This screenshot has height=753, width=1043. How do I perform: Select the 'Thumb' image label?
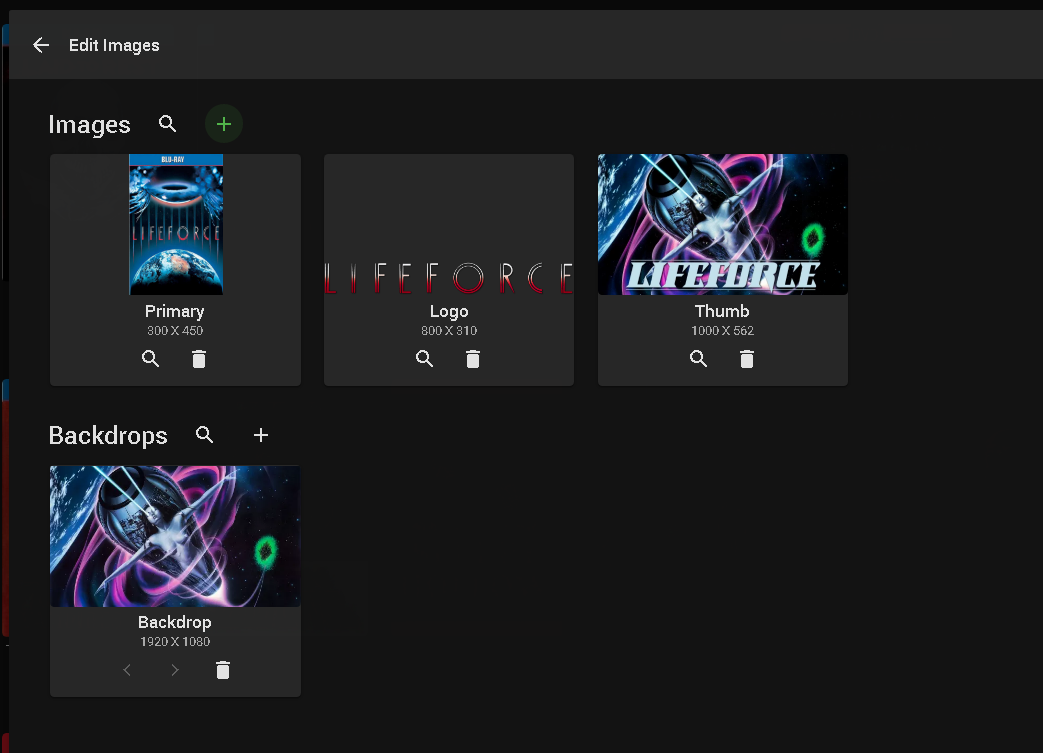click(722, 311)
